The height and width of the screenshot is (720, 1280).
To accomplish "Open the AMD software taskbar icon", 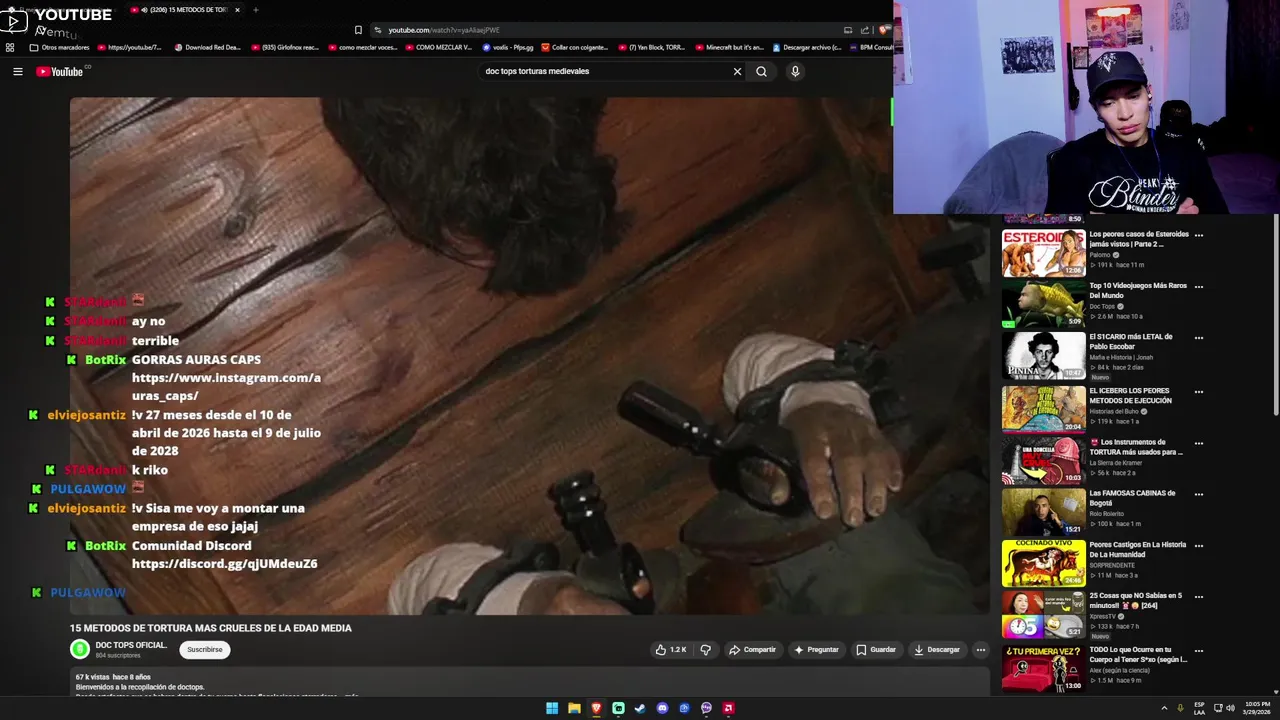I will point(728,708).
